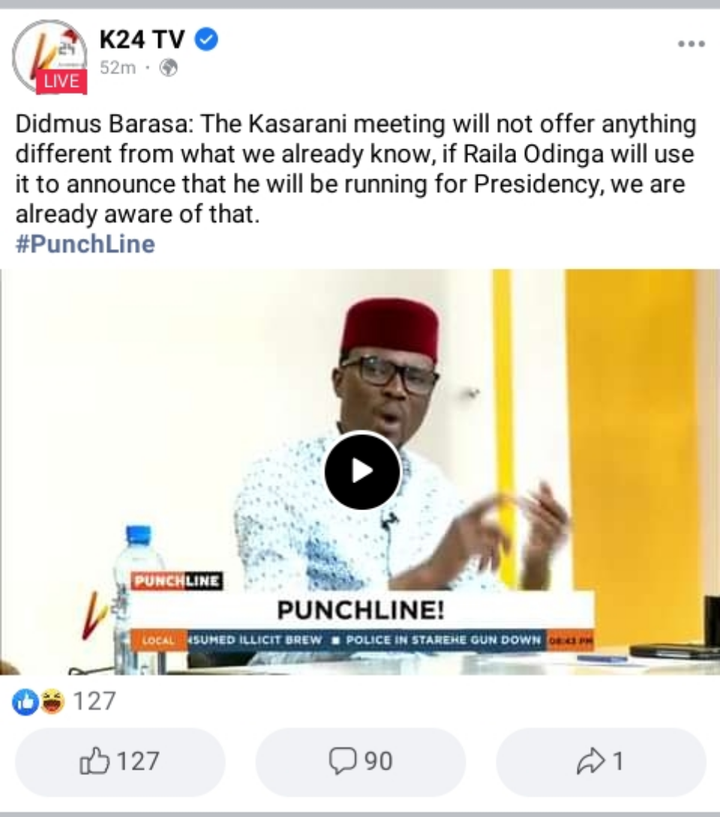Screen dimensions: 720x817
Task: Tap the small Punchline show tag in video
Action: (x=177, y=581)
